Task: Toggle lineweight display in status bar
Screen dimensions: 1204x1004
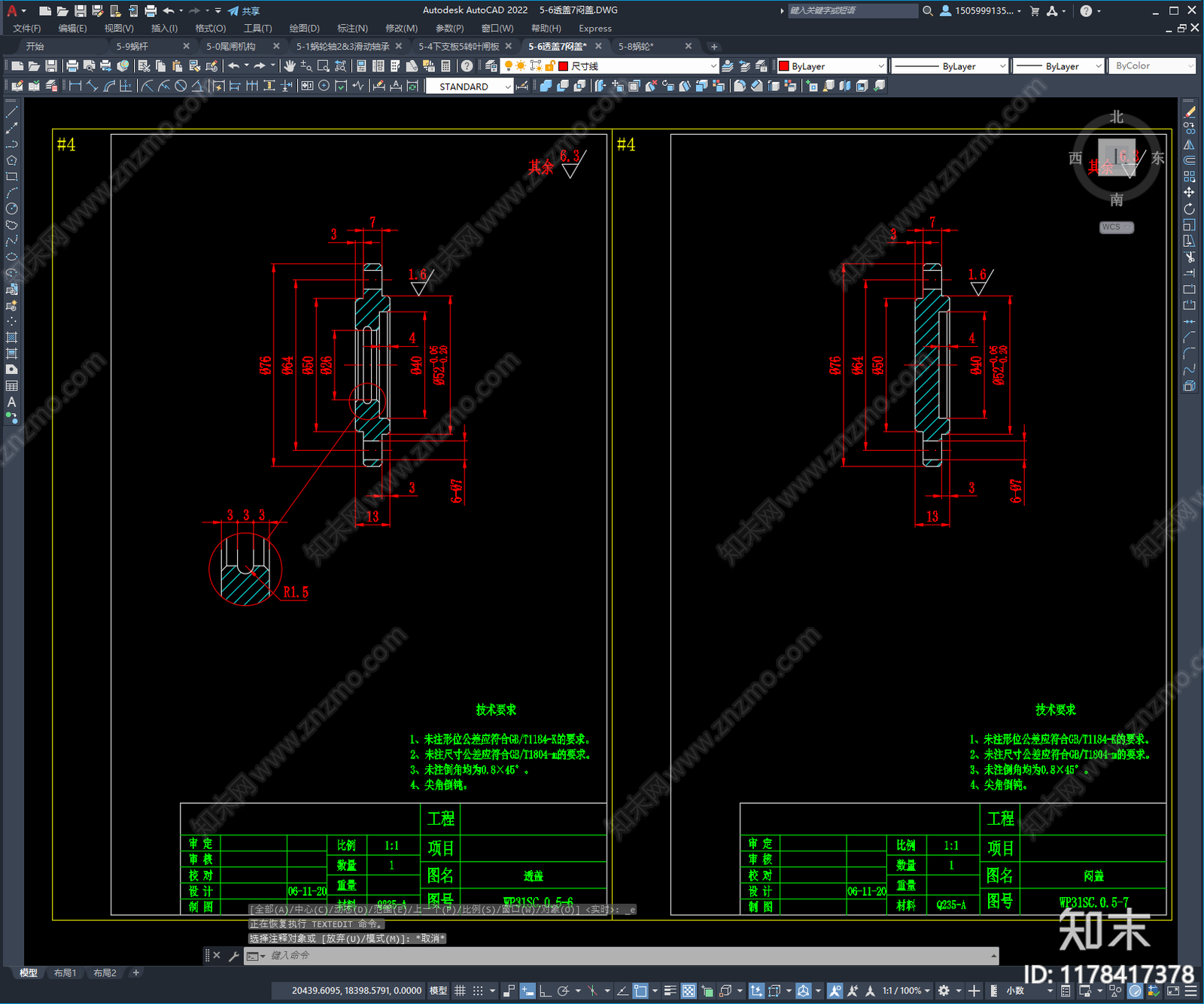Action: (670, 990)
